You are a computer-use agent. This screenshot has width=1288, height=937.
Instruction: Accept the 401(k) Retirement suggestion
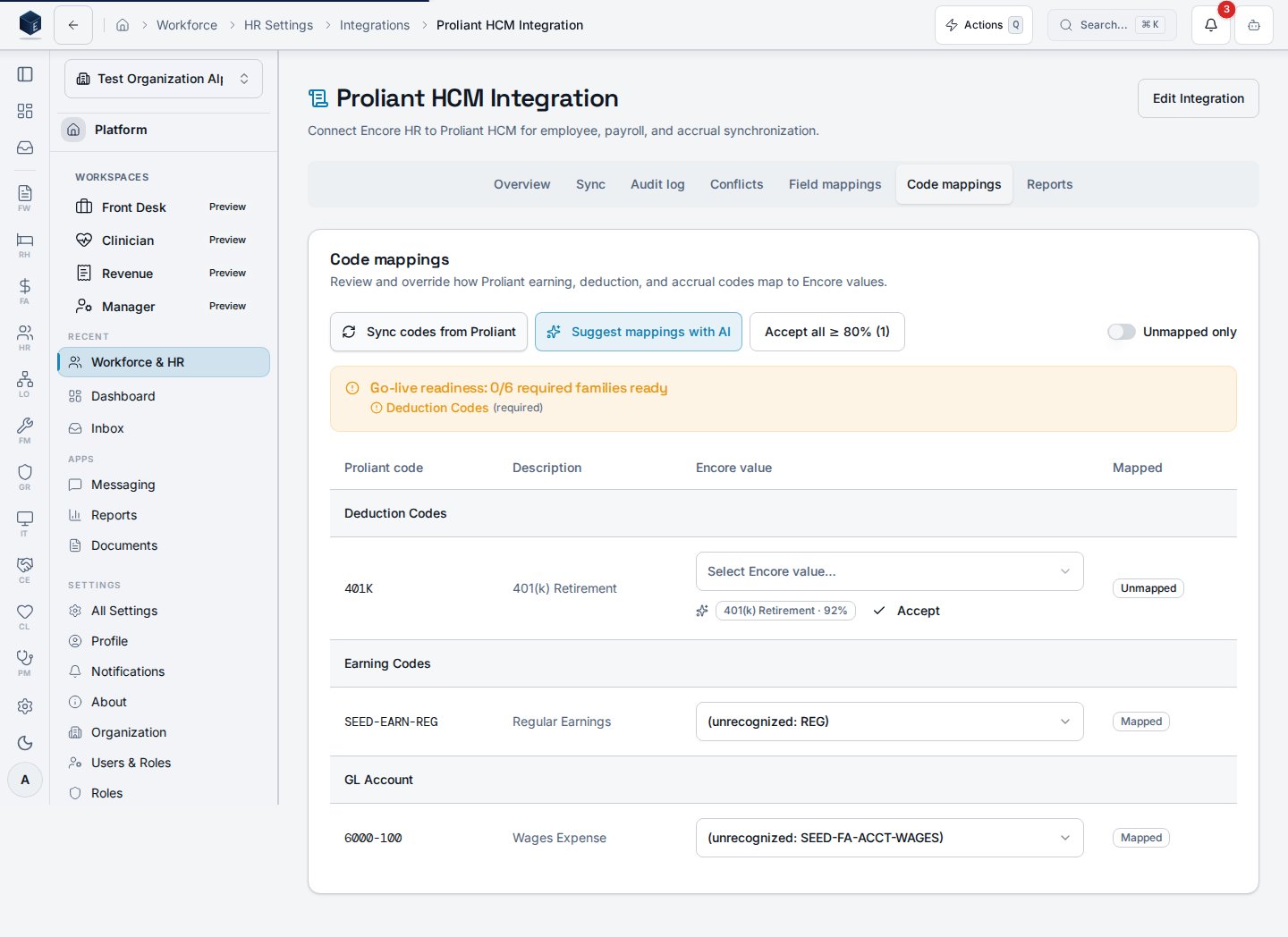tap(907, 611)
